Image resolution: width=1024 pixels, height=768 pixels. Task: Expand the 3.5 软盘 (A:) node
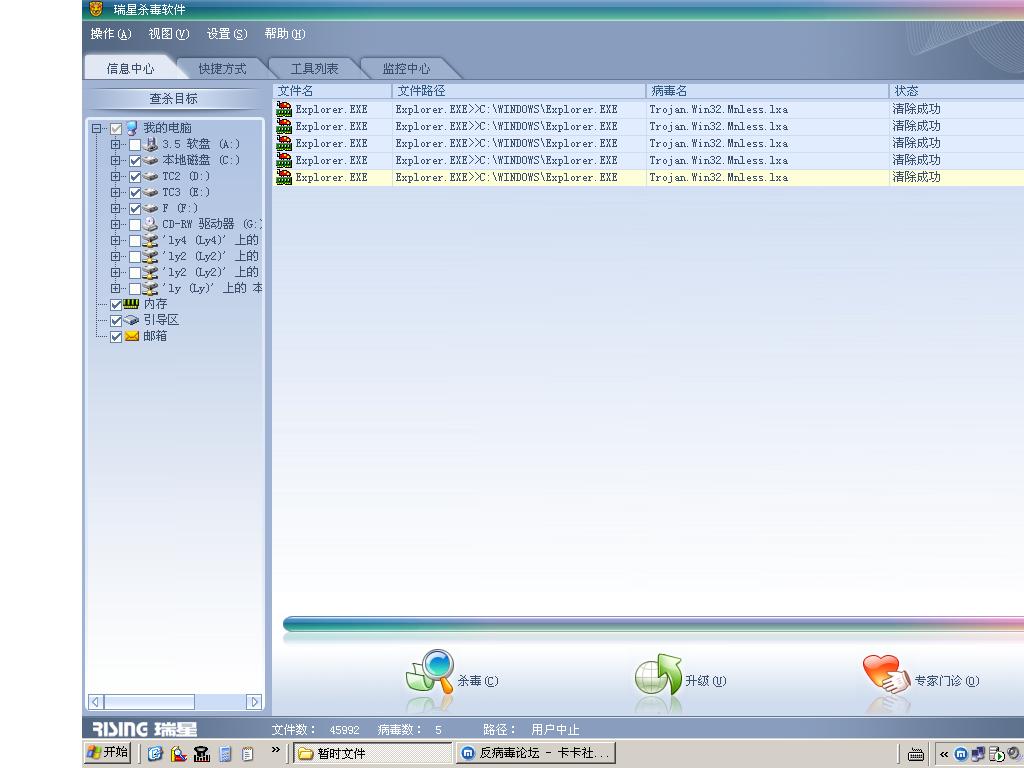pyautogui.click(x=116, y=144)
